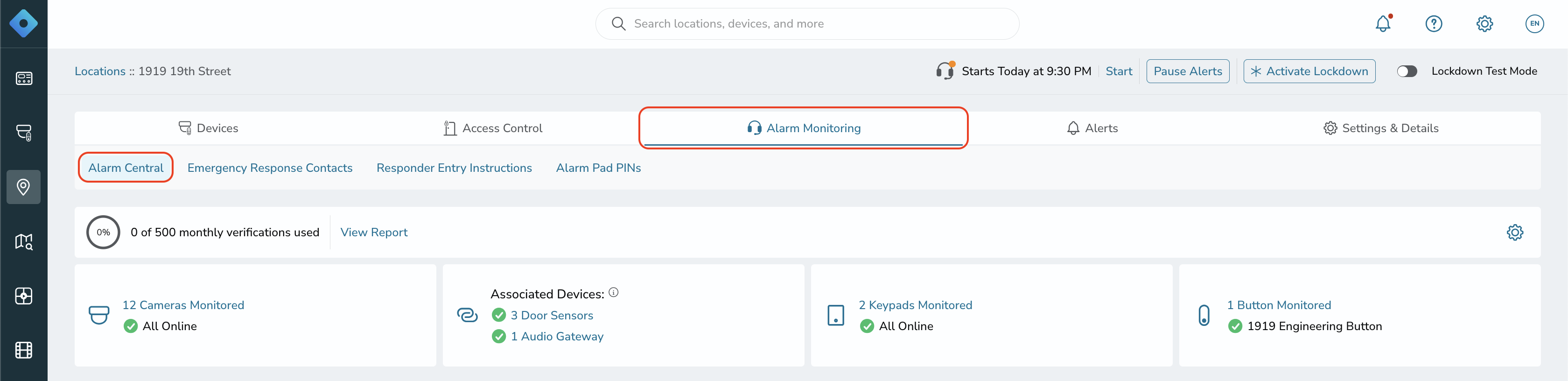Open global settings gear in top bar
This screenshot has width=1568, height=381.
(x=1484, y=24)
